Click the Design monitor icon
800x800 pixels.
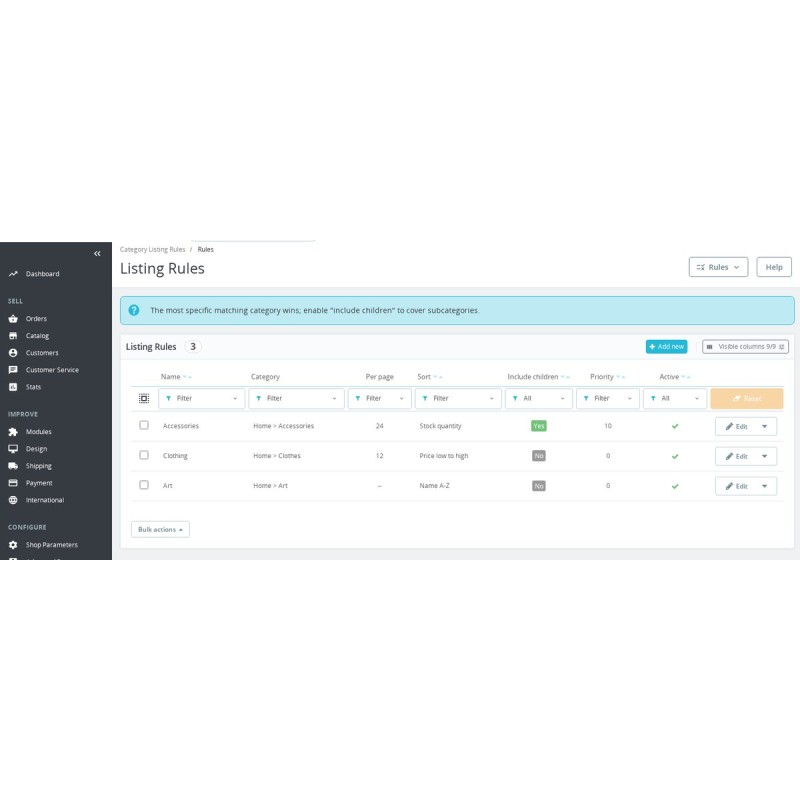point(13,449)
